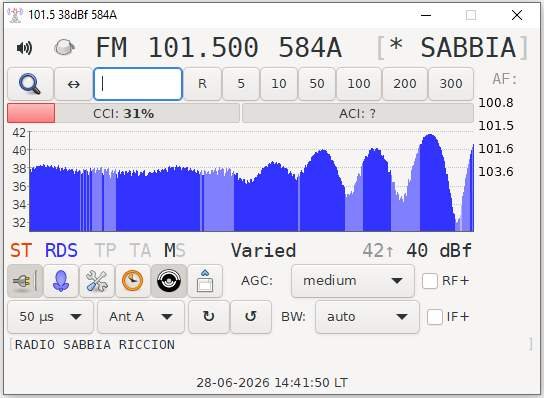Viewport: 544px width, 398px height.
Task: Open the Ant A antenna selector
Action: pyautogui.click(x=141, y=317)
